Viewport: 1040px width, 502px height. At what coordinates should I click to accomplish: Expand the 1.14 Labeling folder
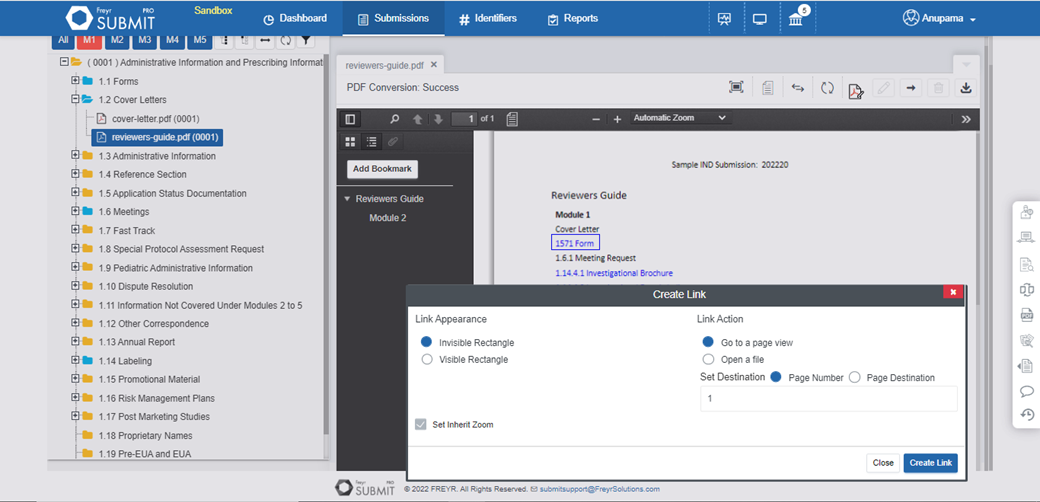tap(76, 361)
